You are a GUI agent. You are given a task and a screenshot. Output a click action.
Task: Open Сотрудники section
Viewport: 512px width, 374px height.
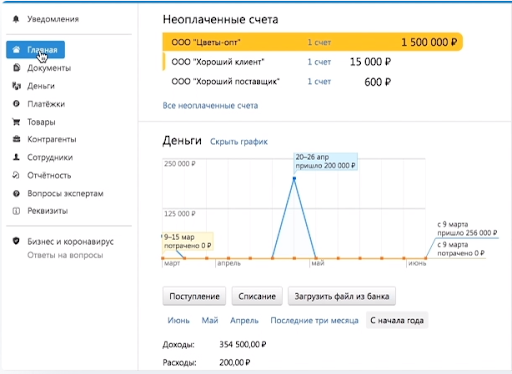[50, 157]
